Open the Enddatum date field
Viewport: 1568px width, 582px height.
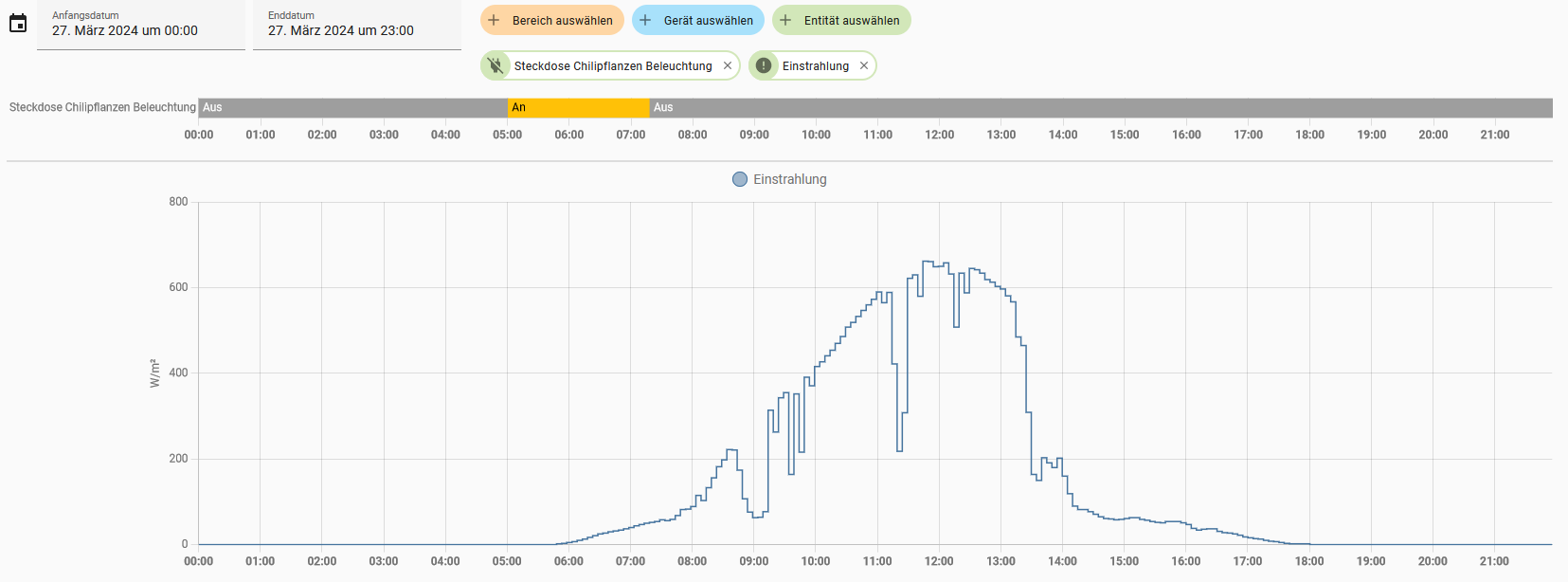point(356,25)
